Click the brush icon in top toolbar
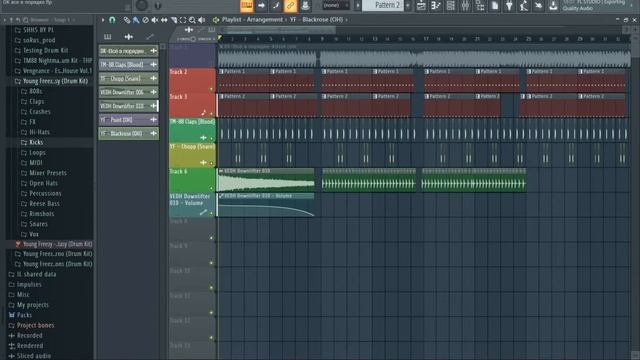640x360 pixels. coord(276,5)
